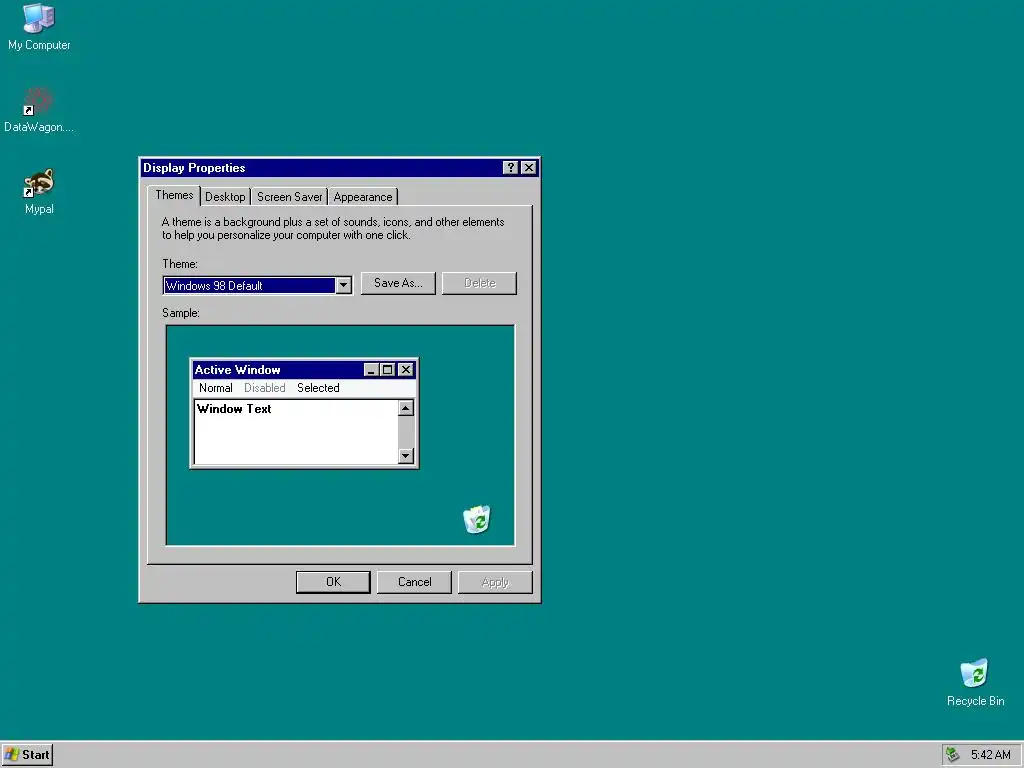Select the Mypal raccoon shortcut icon
Screen dimensions: 1024x768
tap(39, 191)
